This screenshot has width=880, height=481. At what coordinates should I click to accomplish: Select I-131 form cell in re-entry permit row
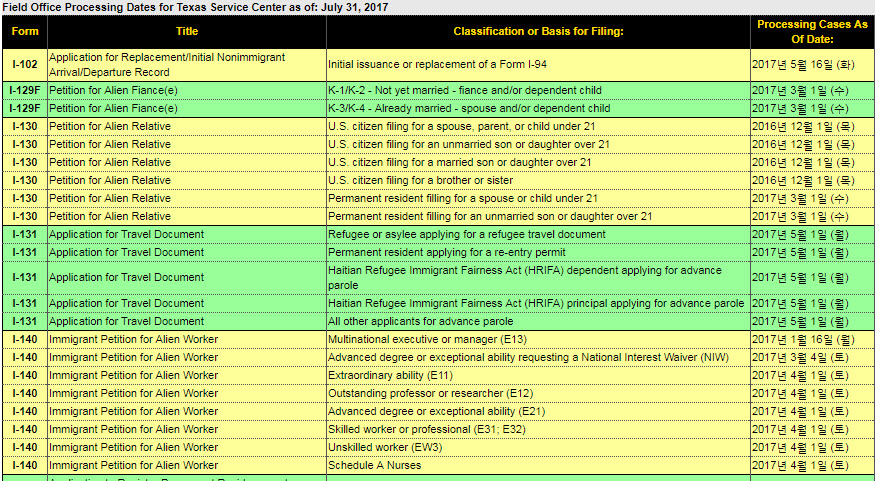(x=25, y=252)
